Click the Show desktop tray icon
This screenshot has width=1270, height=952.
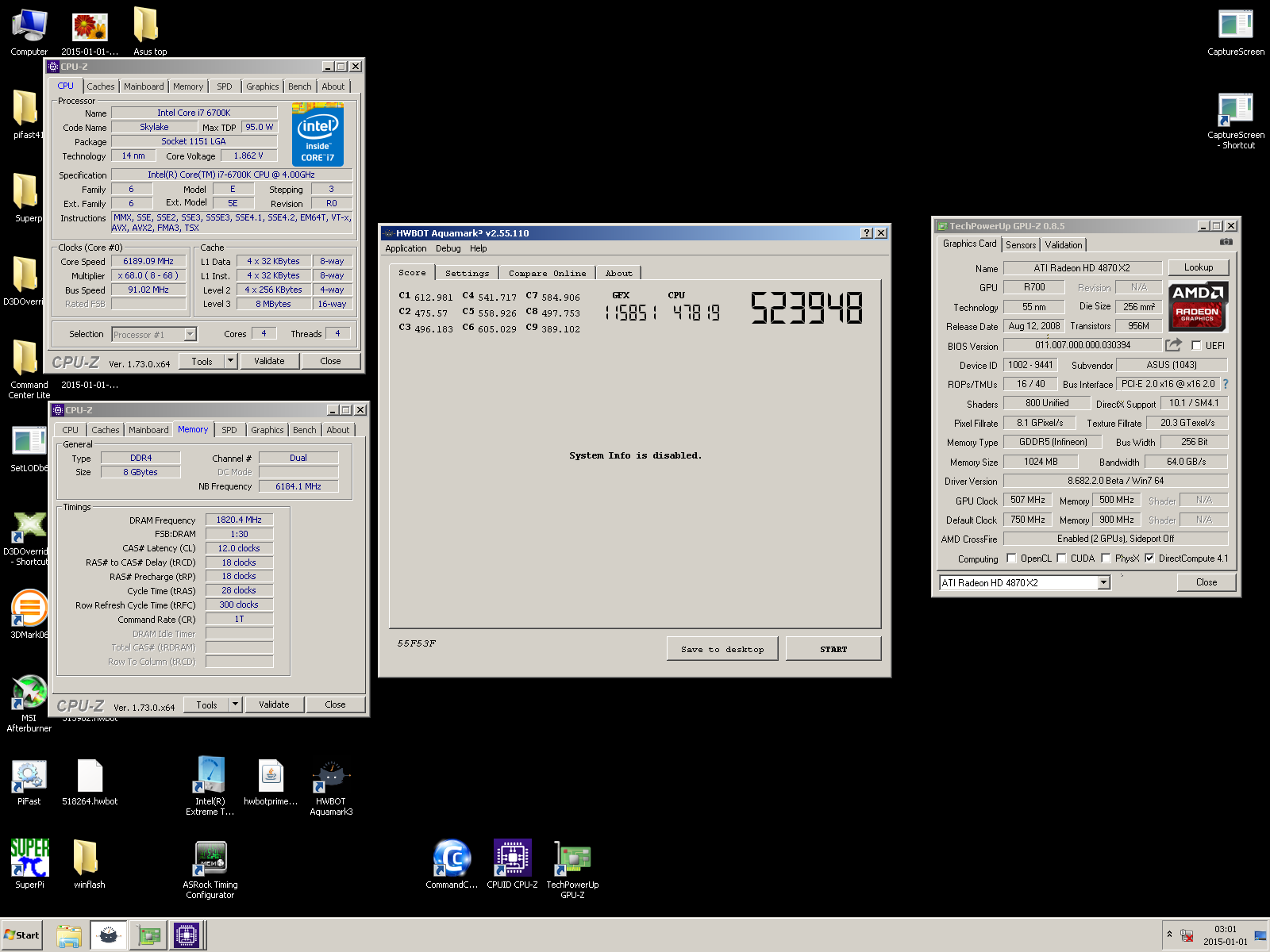pyautogui.click(x=1260, y=935)
